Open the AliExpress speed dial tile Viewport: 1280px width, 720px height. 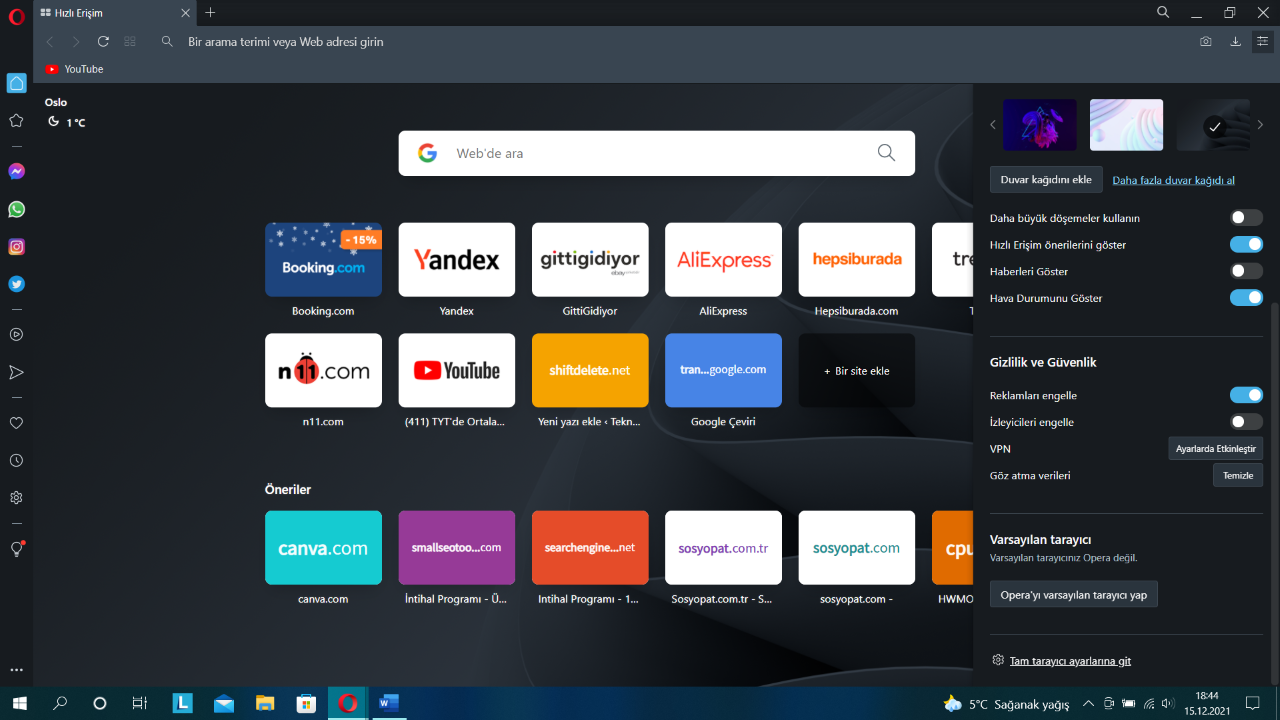[x=723, y=259]
